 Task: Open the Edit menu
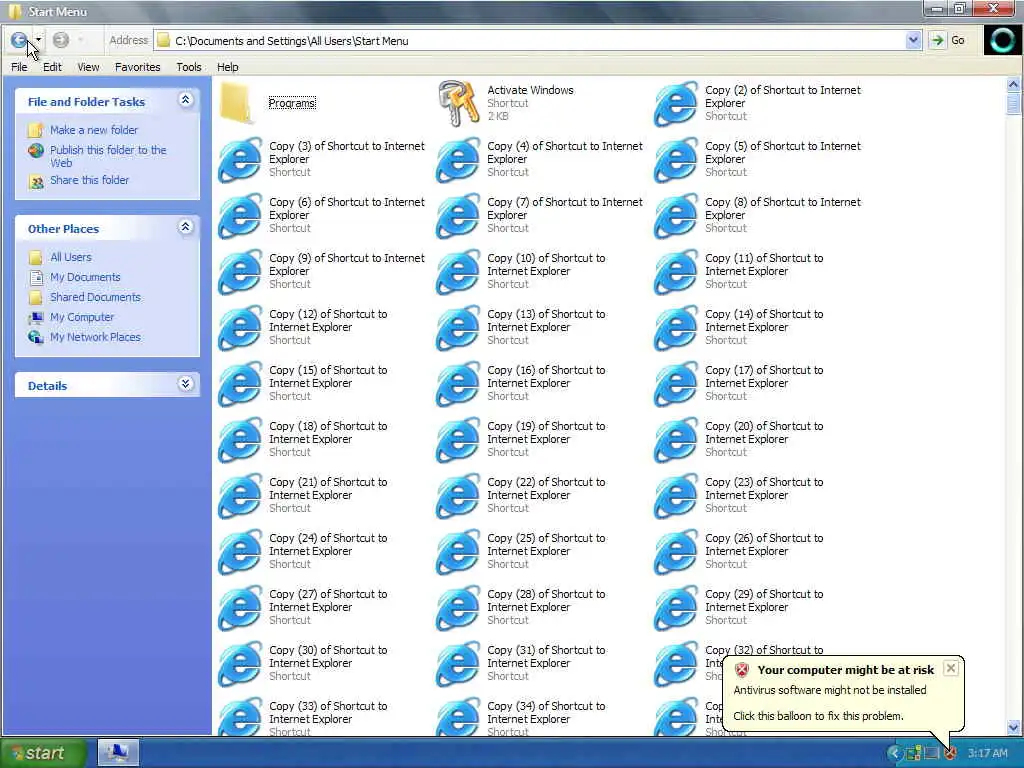point(52,67)
